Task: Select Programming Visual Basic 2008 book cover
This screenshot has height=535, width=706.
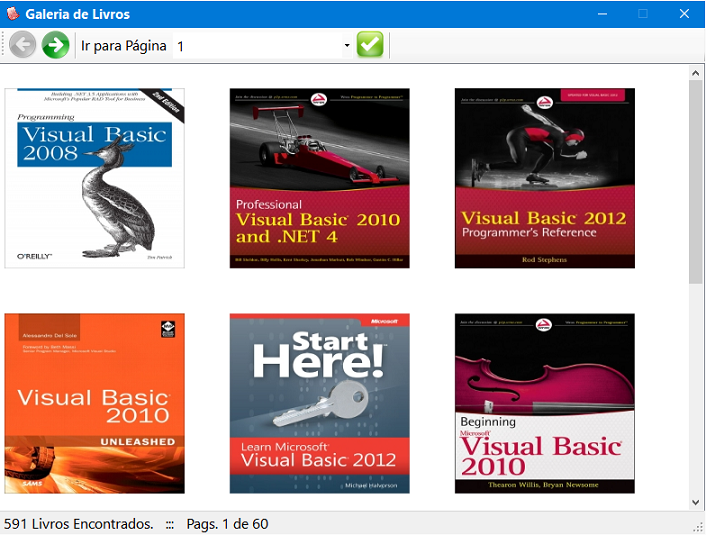Action: [95, 178]
